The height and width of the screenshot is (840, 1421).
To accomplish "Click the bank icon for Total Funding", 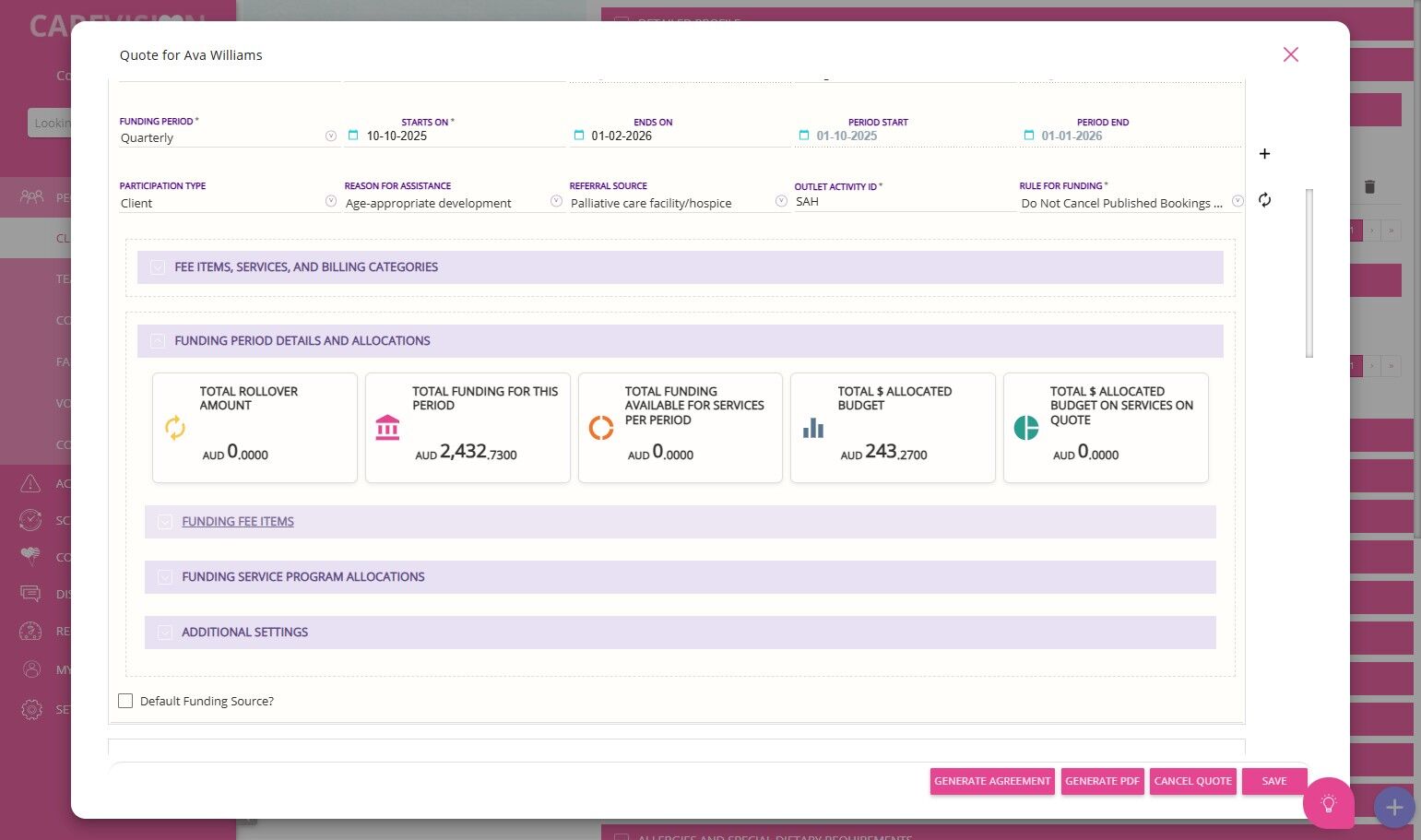I will (387, 428).
